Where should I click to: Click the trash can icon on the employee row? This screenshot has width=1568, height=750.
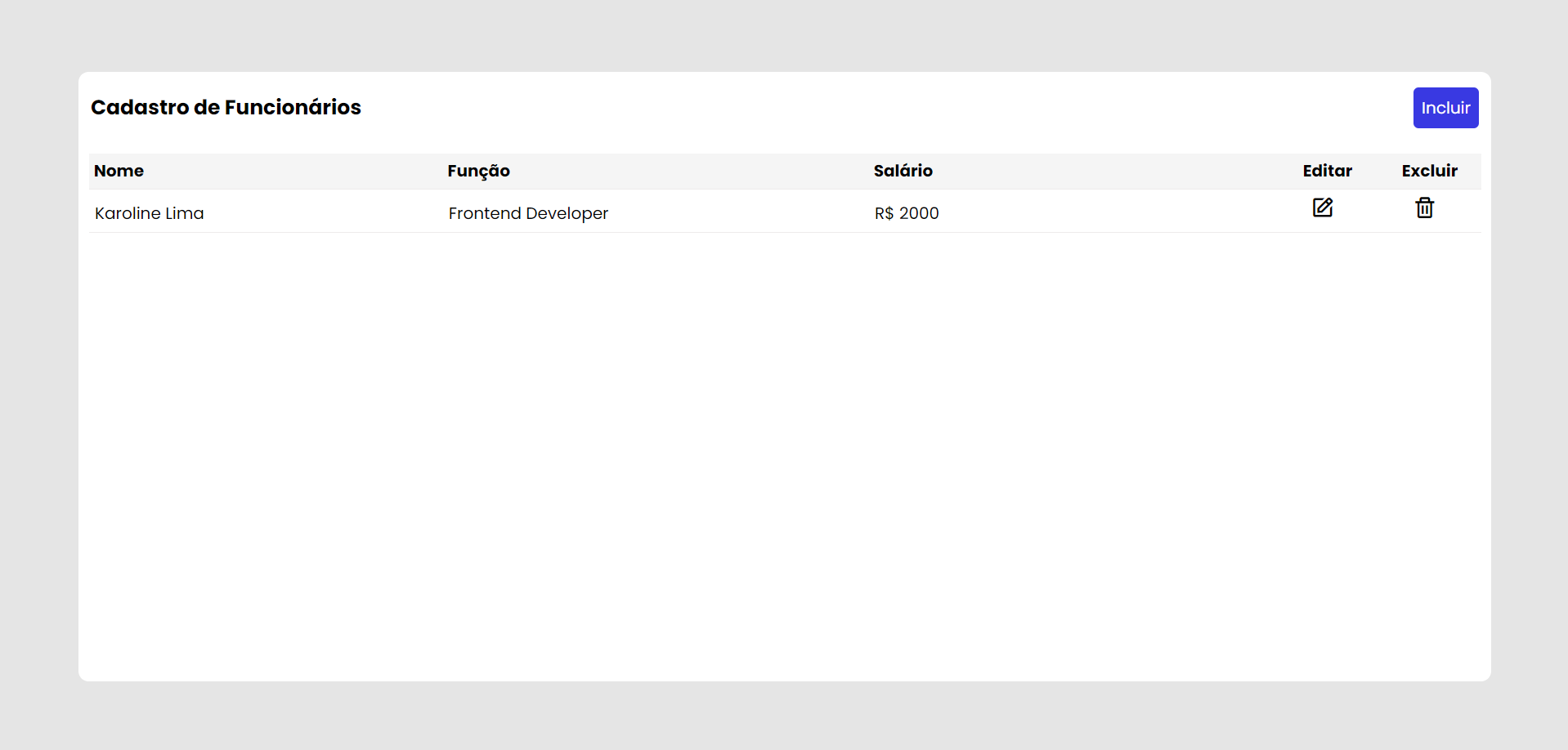pos(1424,208)
